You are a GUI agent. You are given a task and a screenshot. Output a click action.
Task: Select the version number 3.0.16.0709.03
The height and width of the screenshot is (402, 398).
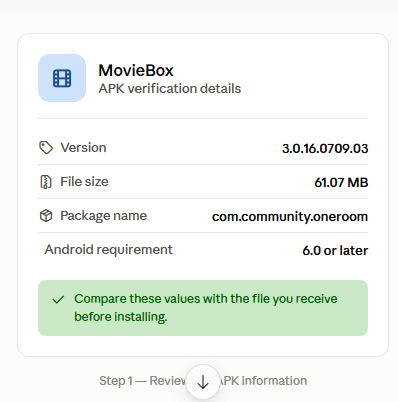[x=325, y=148]
